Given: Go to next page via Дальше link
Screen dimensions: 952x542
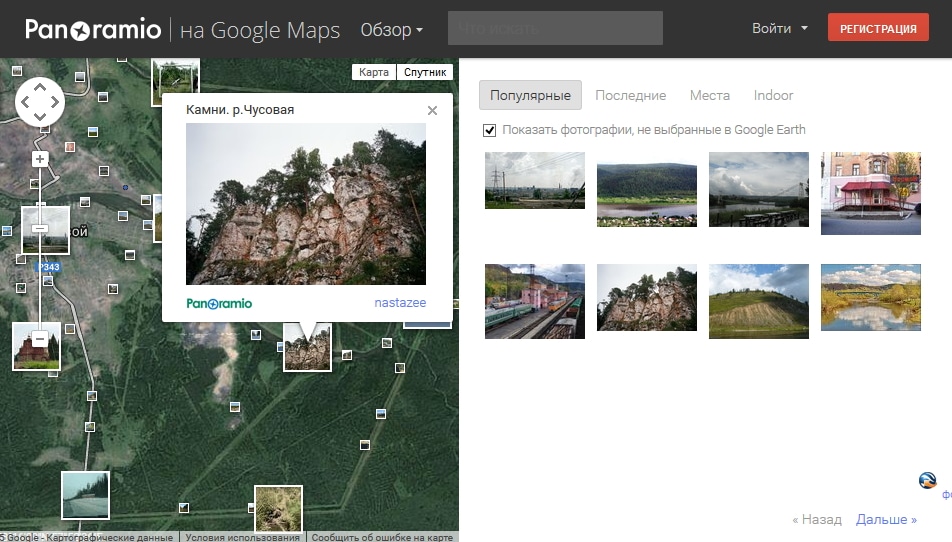Looking at the screenshot, I should tap(886, 520).
